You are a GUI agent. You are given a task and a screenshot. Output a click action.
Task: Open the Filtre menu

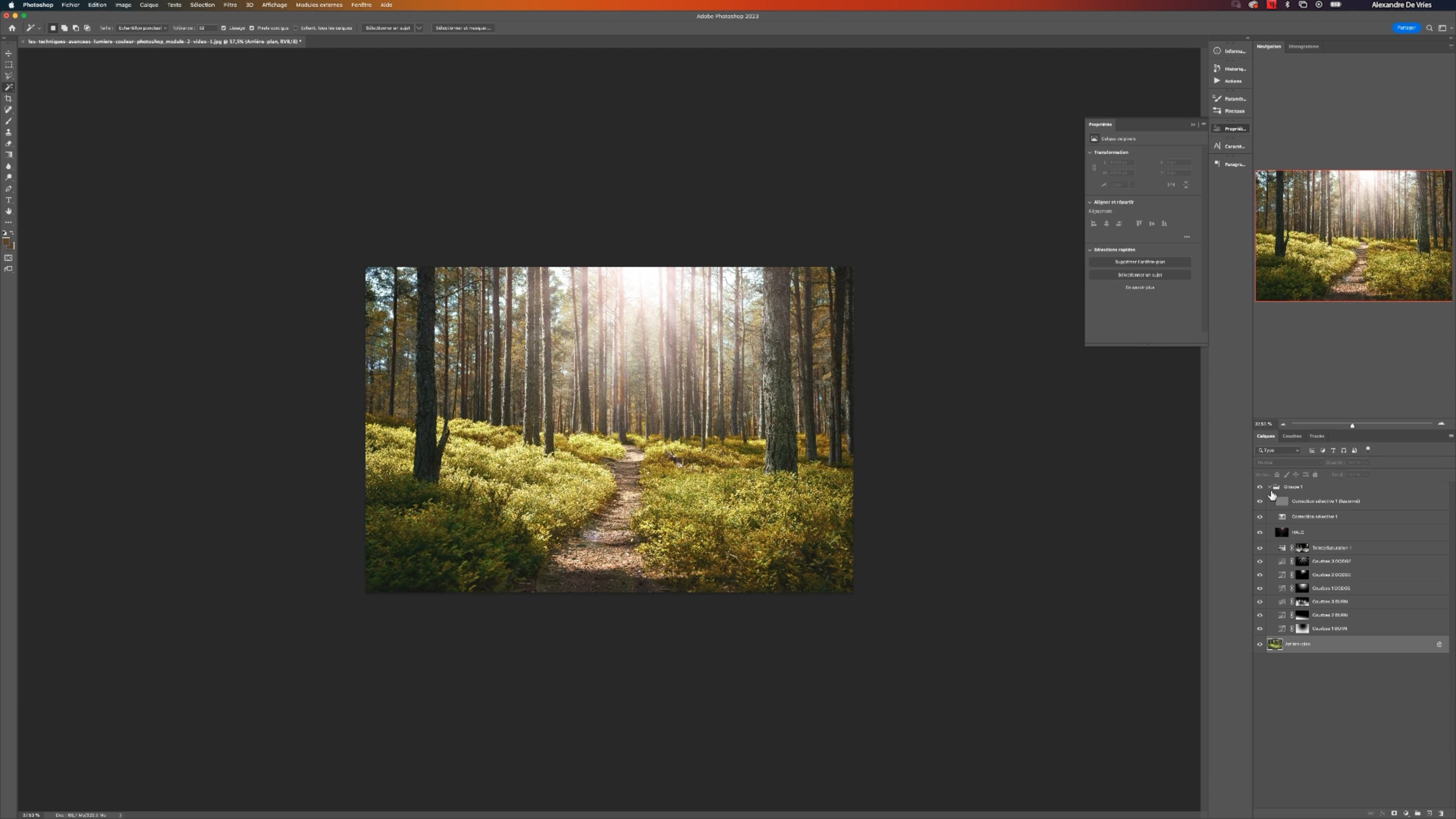point(230,5)
